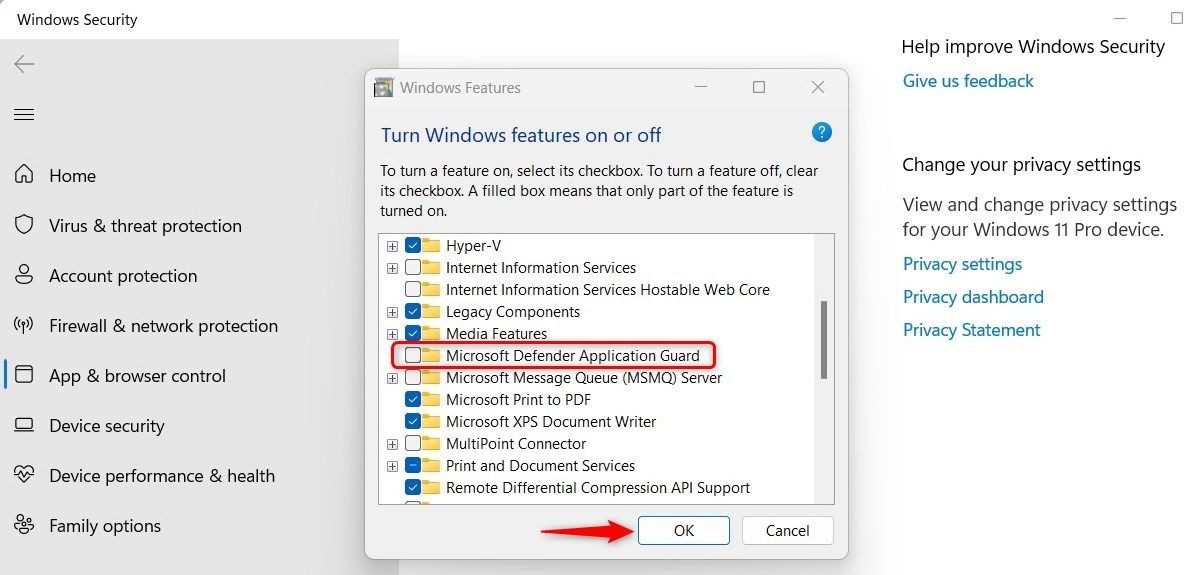Click the Home house icon

[x=24, y=175]
